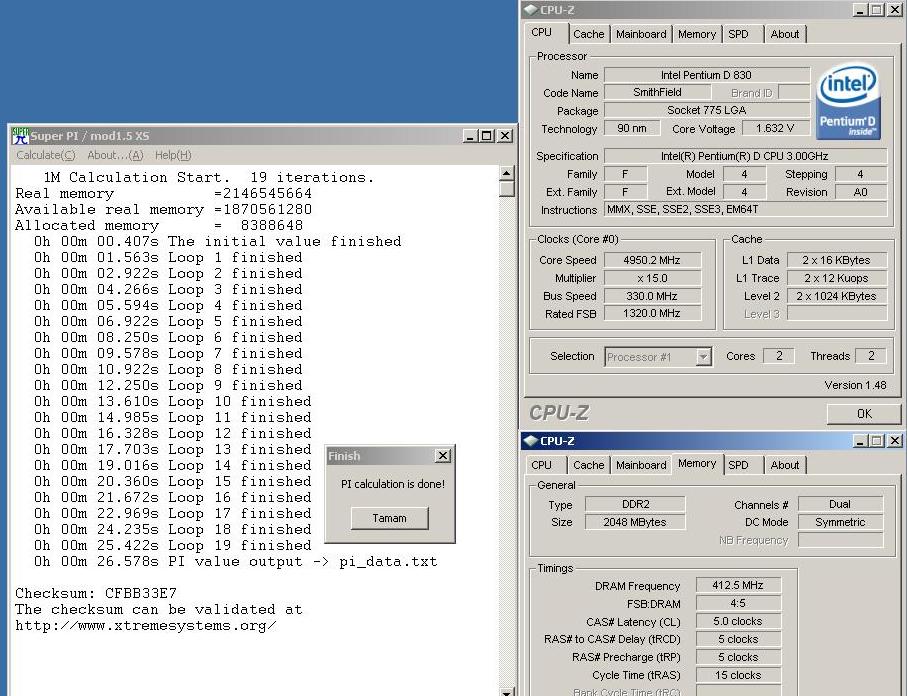This screenshot has height=696, width=907.
Task: Click the Super PI title bar icon
Action: [20, 136]
